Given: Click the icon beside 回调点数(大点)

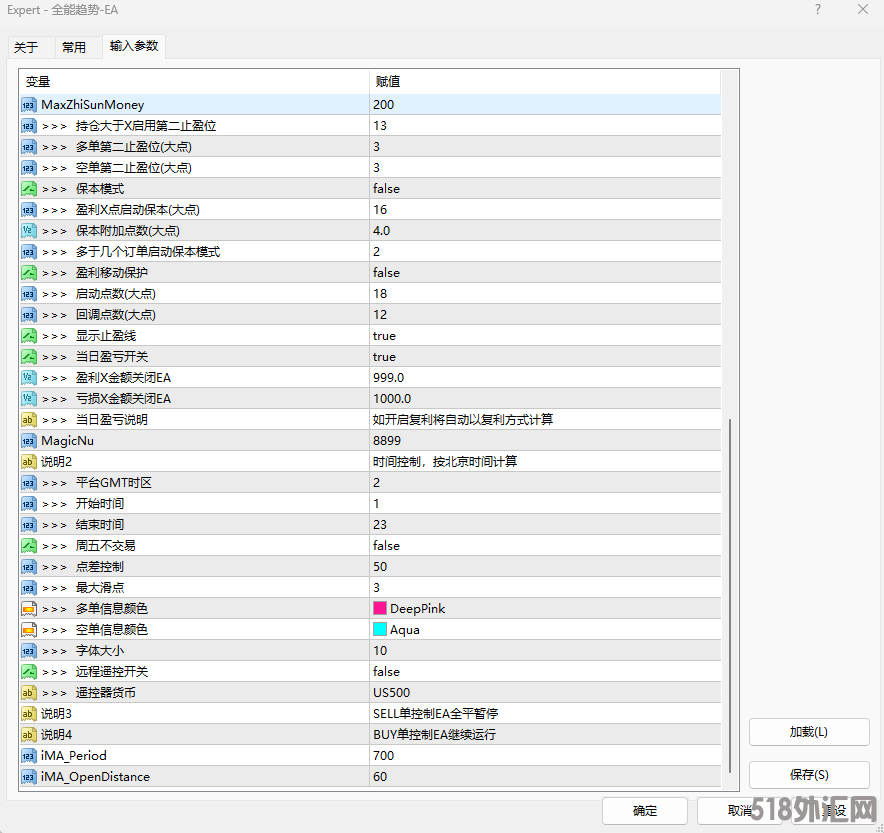Looking at the screenshot, I should click(29, 315).
